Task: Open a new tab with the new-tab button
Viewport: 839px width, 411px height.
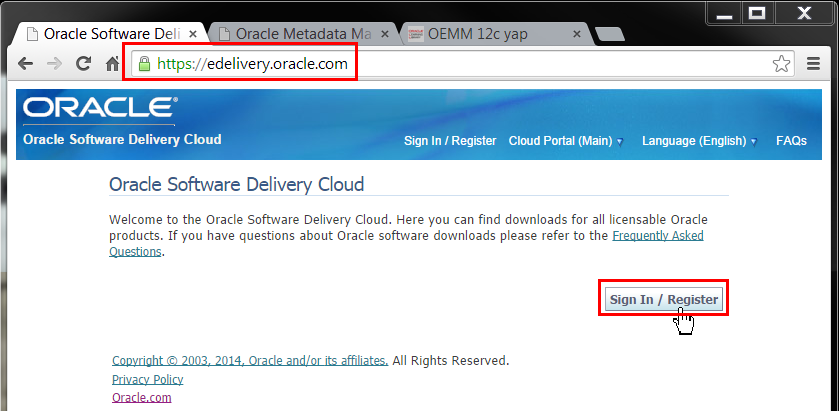Action: pyautogui.click(x=609, y=34)
